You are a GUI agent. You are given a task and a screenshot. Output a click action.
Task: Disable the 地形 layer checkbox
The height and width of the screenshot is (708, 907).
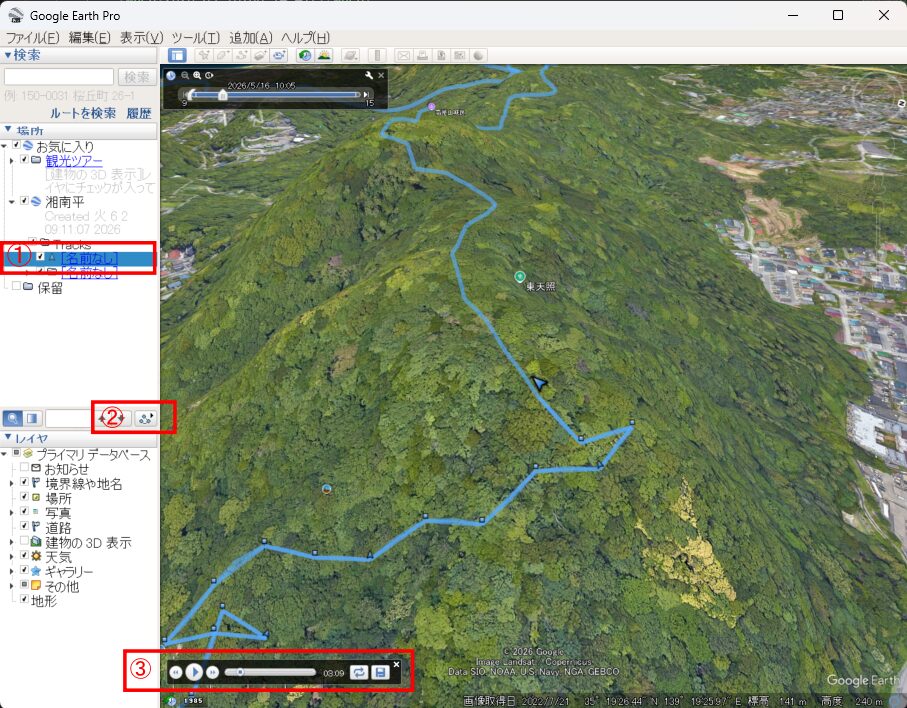pos(24,599)
